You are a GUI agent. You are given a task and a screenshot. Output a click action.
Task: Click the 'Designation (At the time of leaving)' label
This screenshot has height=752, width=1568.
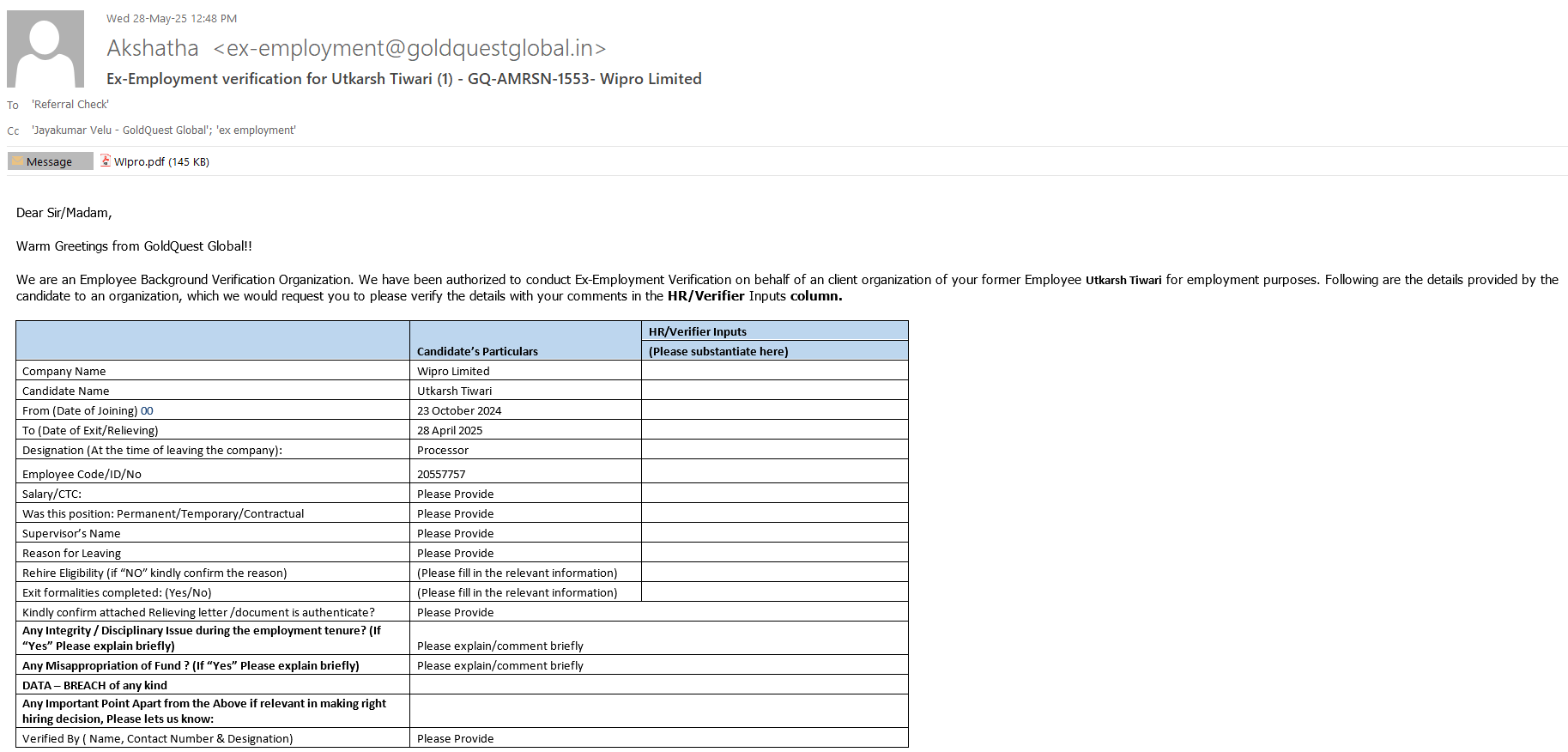pyautogui.click(x=152, y=450)
